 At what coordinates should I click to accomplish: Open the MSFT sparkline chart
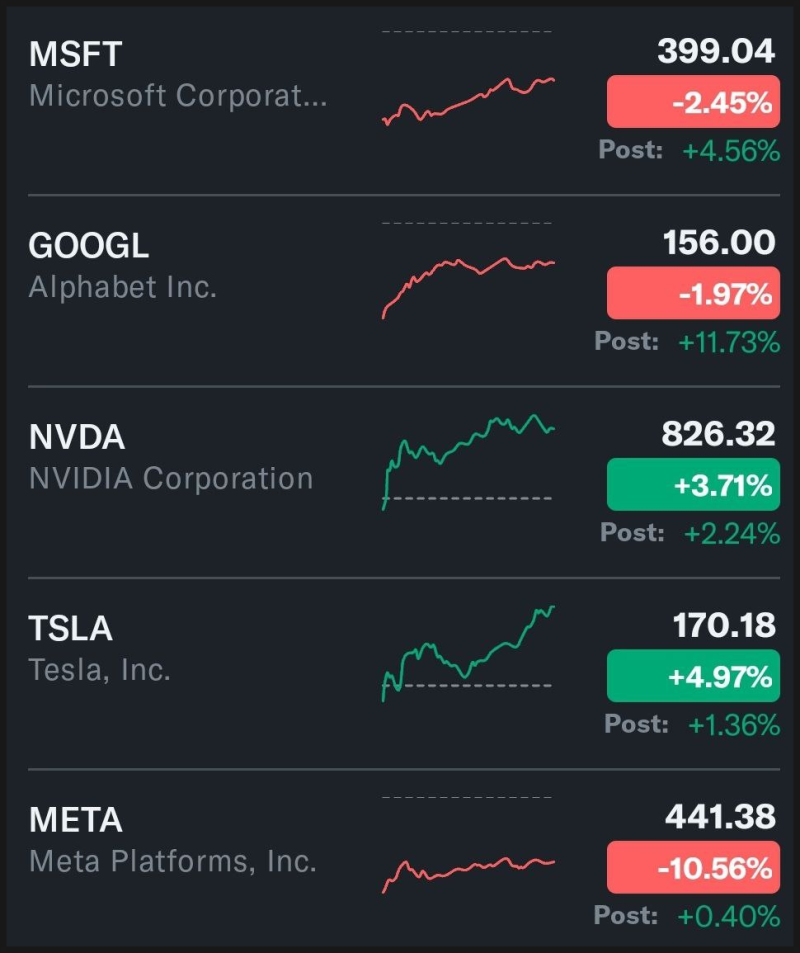coord(468,100)
